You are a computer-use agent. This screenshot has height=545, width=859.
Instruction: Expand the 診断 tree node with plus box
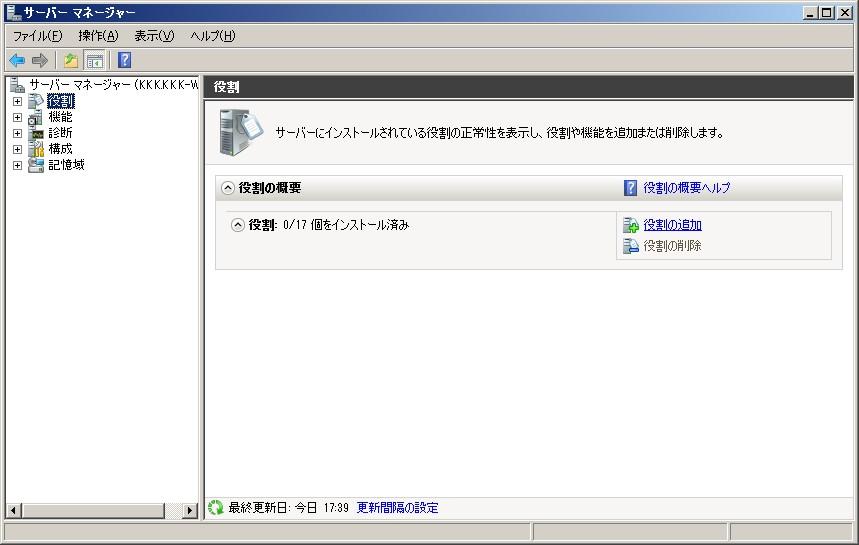pos(17,133)
